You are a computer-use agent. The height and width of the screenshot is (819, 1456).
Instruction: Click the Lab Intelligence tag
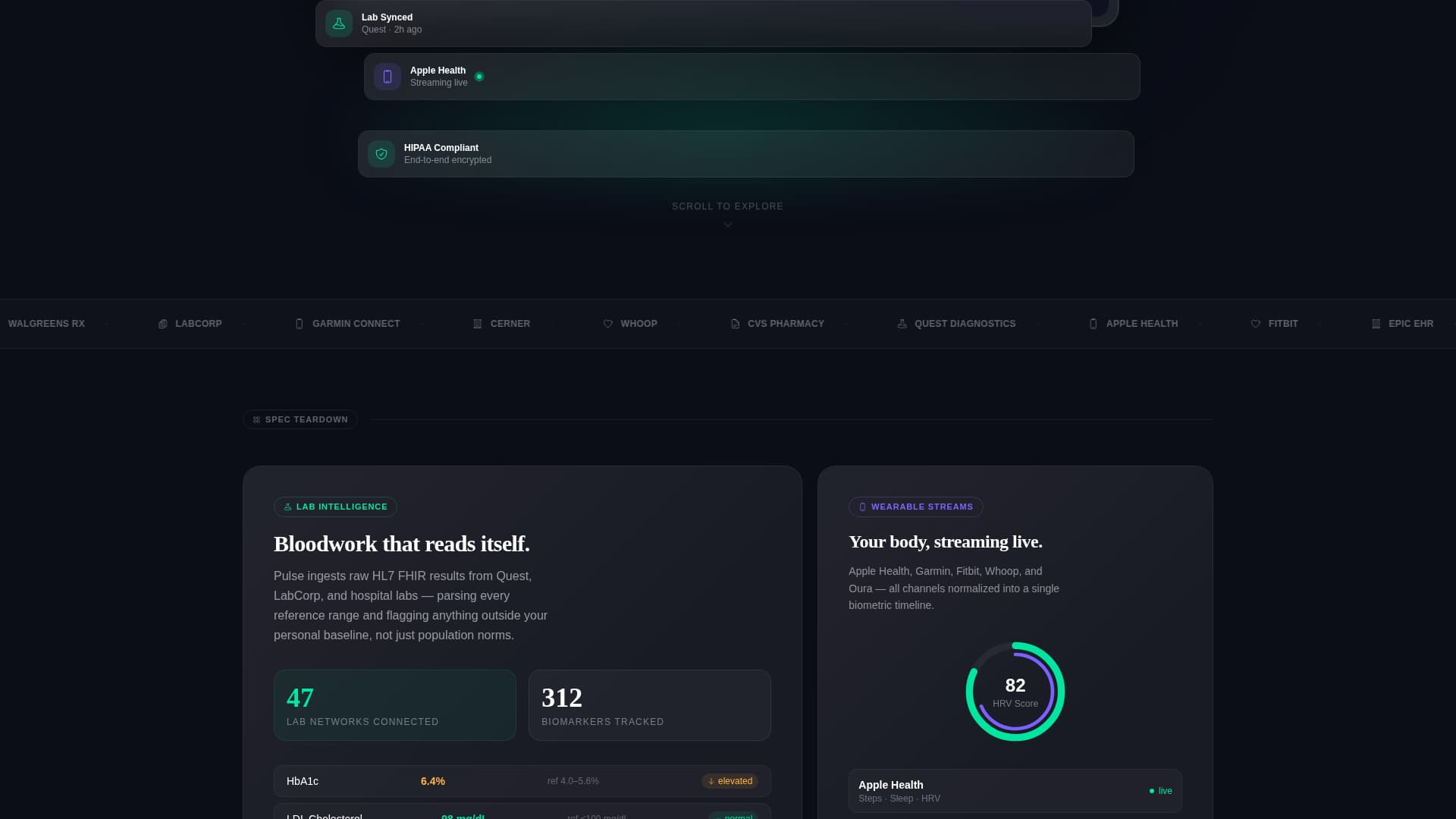click(335, 507)
